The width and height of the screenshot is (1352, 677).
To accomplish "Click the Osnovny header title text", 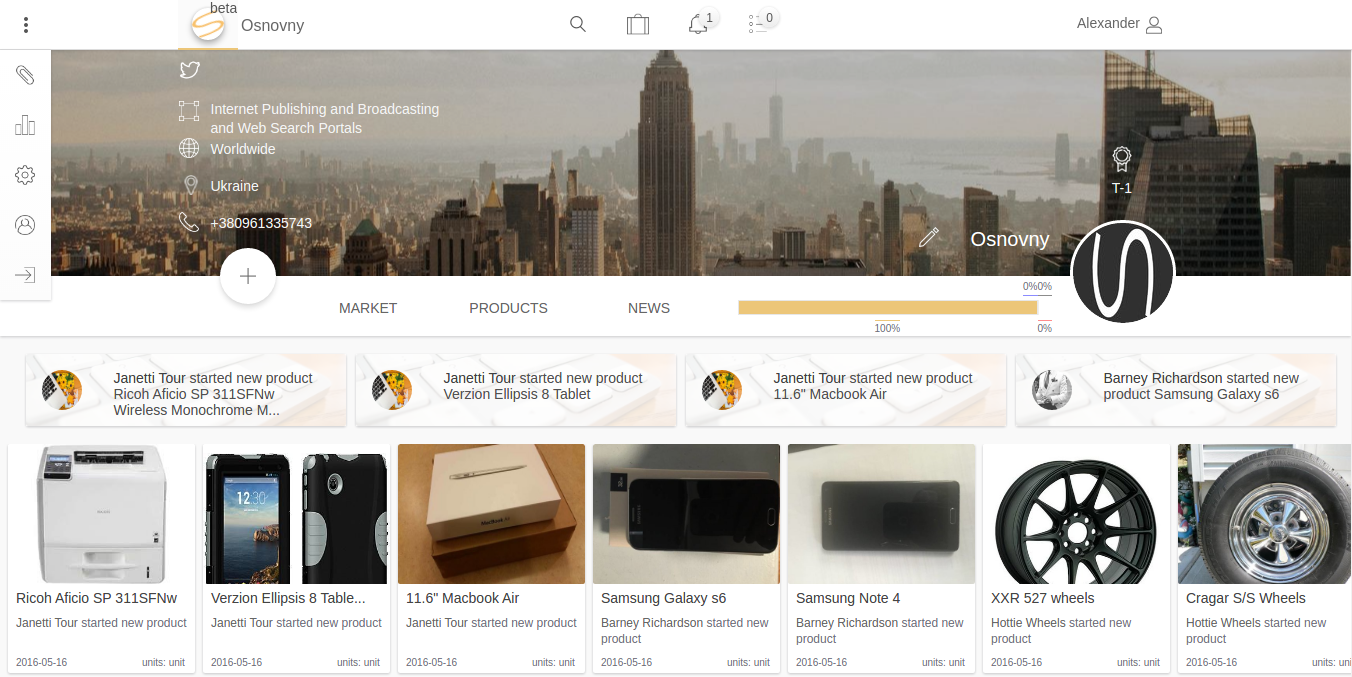I will point(272,26).
